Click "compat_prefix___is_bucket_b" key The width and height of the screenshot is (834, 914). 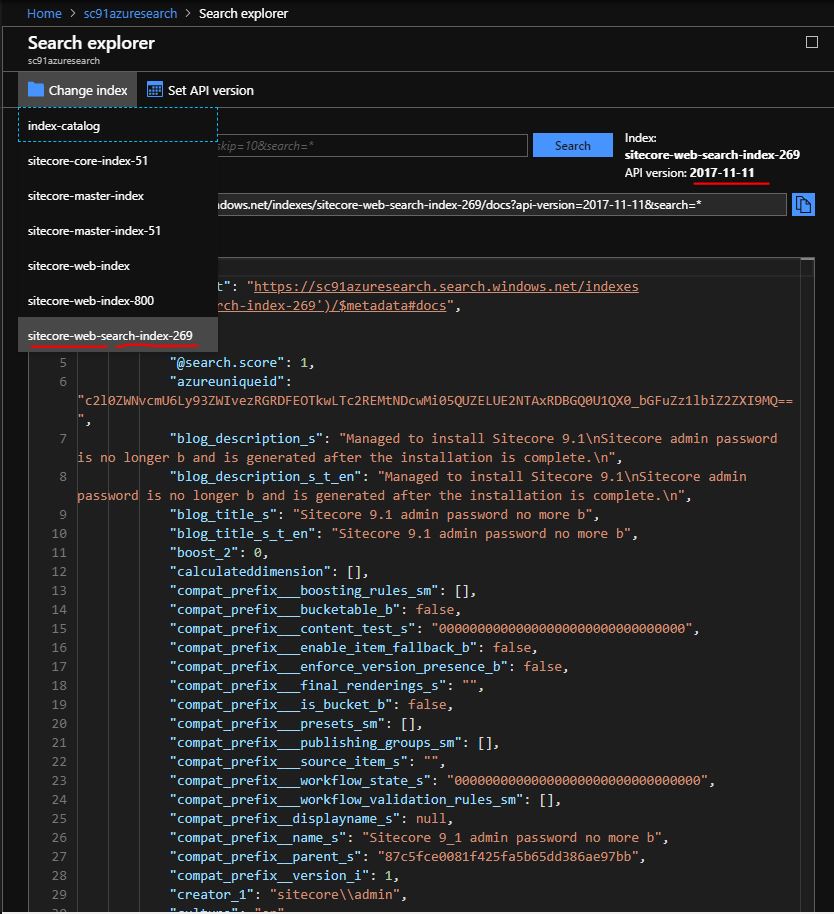tap(281, 704)
